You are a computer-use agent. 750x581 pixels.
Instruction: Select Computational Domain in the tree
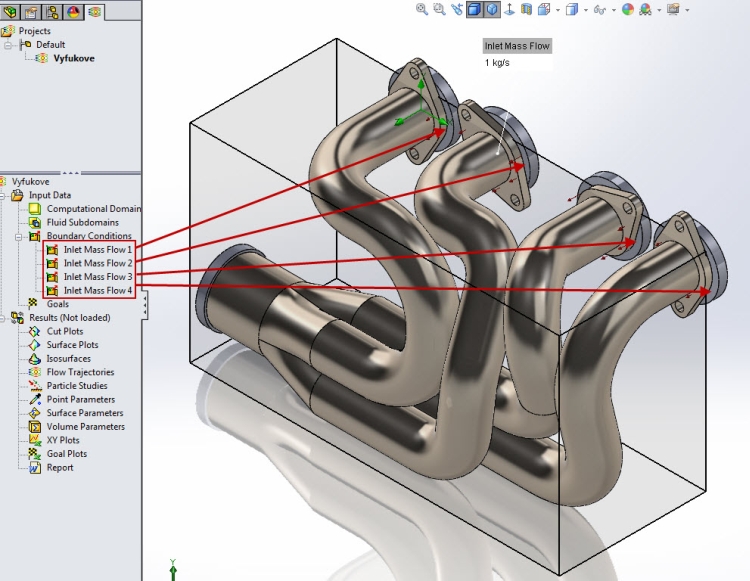click(x=94, y=209)
